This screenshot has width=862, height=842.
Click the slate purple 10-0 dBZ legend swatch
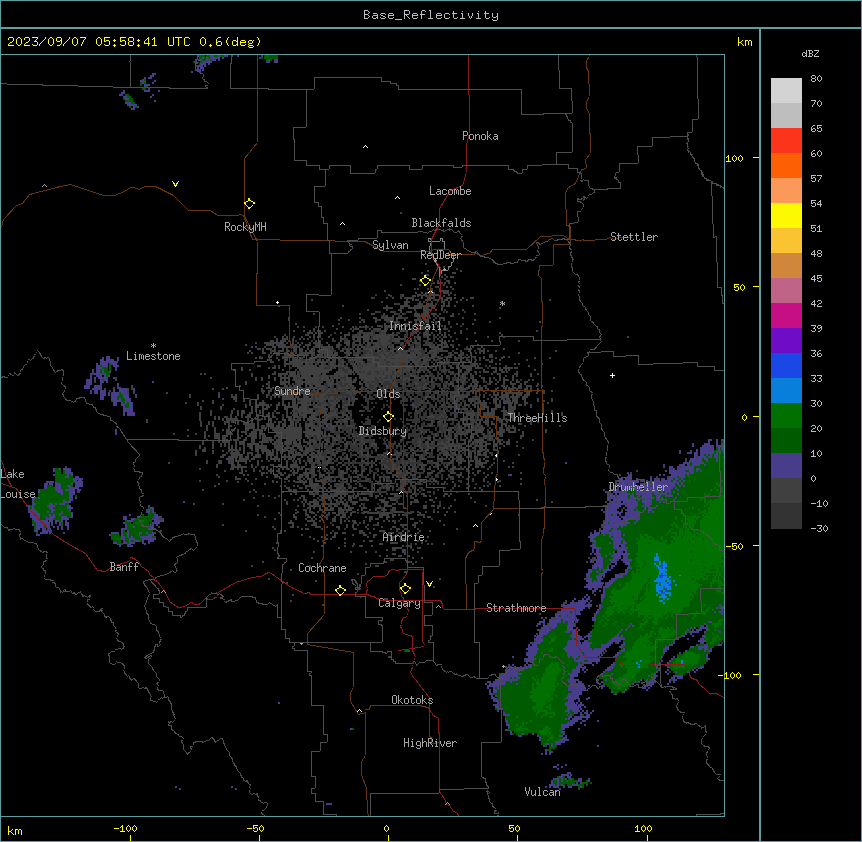786,466
